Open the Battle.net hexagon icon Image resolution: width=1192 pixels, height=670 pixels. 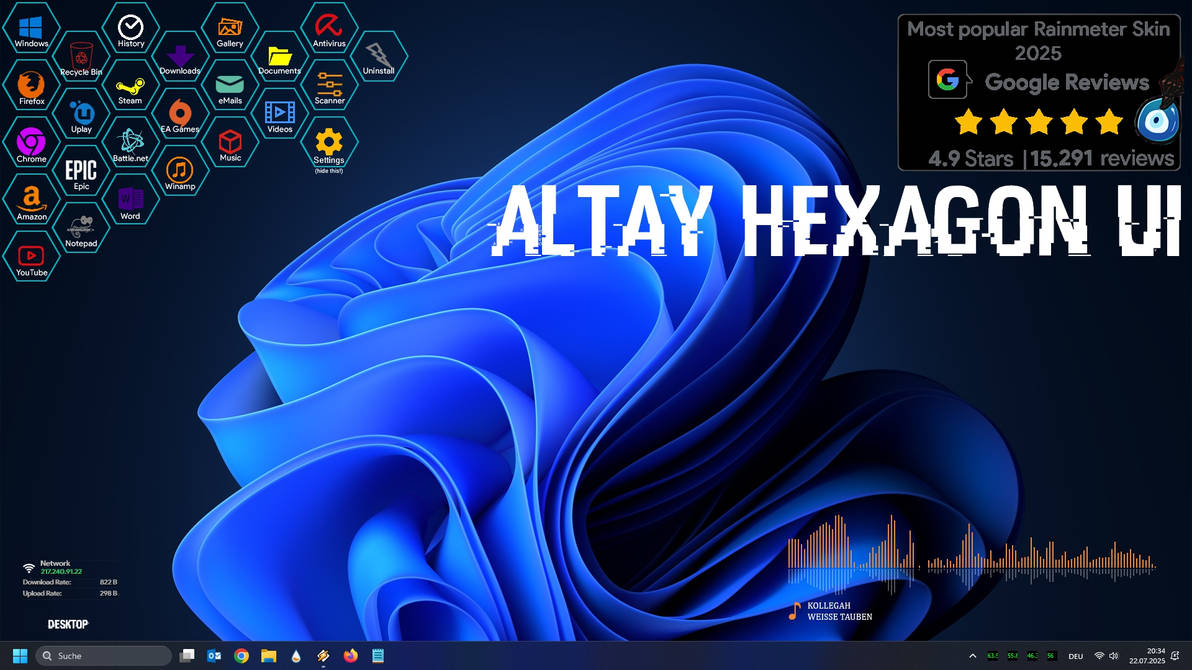point(131,138)
